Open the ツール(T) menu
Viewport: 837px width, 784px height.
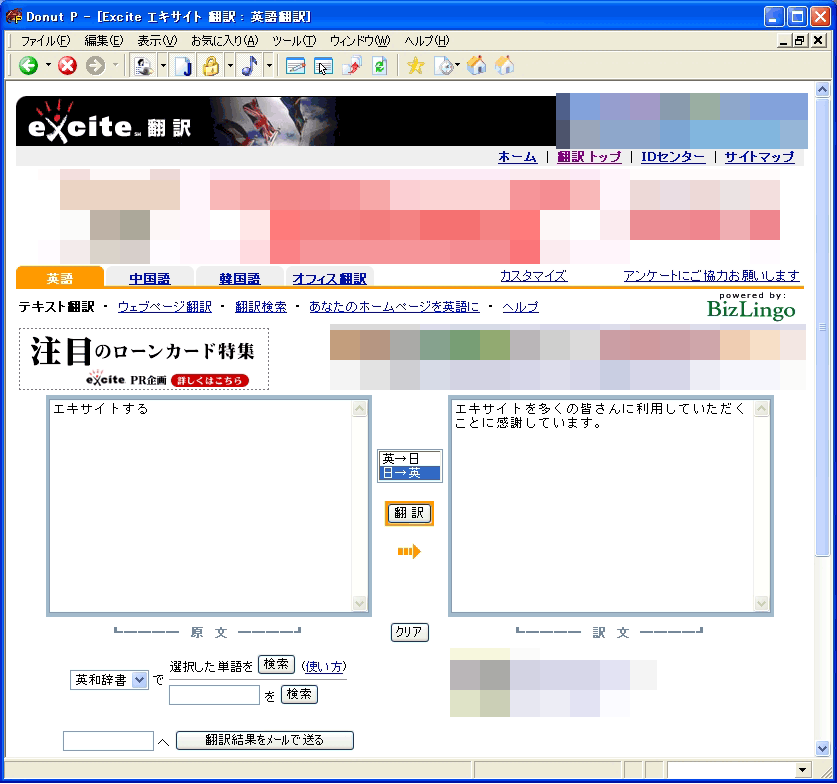pyautogui.click(x=294, y=41)
